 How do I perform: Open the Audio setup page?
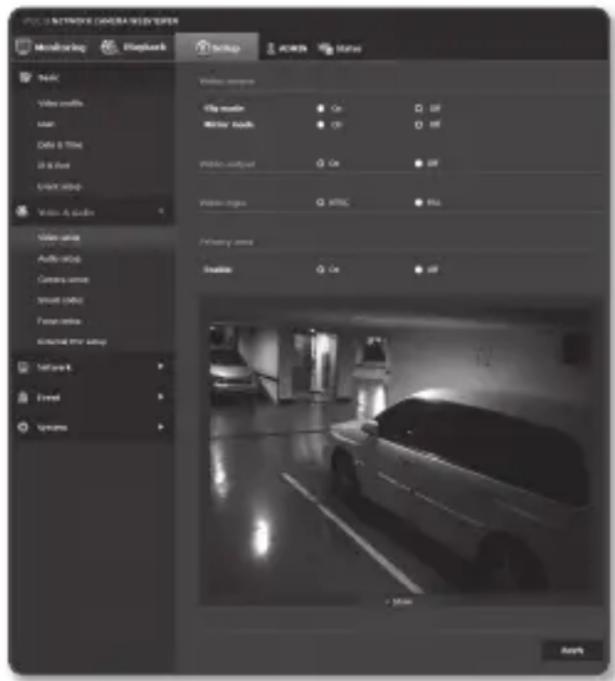pyautogui.click(x=59, y=258)
